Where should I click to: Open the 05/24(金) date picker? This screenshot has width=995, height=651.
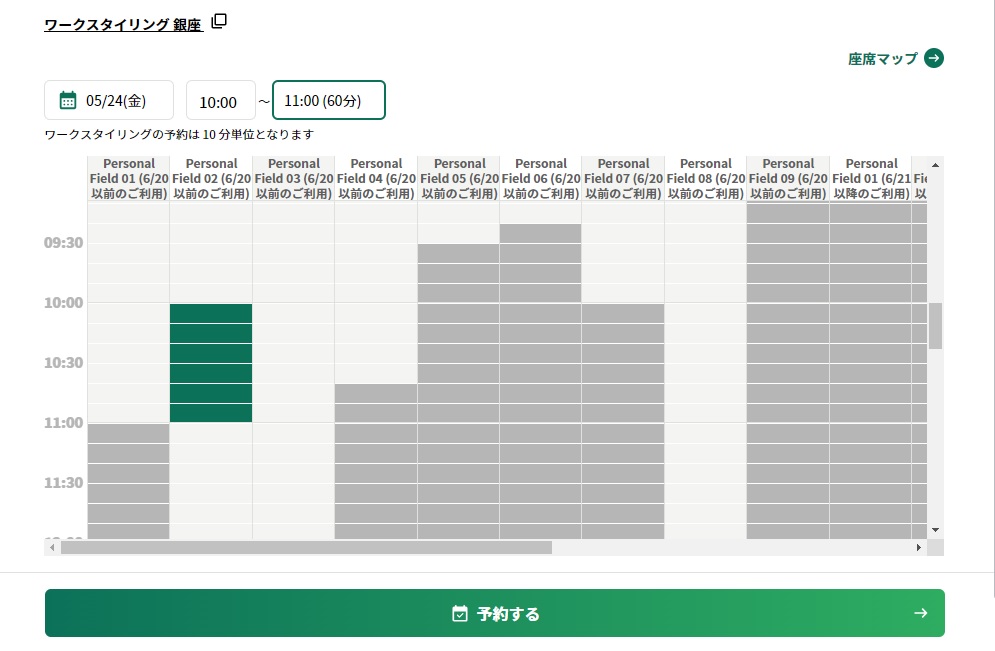pyautogui.click(x=109, y=100)
